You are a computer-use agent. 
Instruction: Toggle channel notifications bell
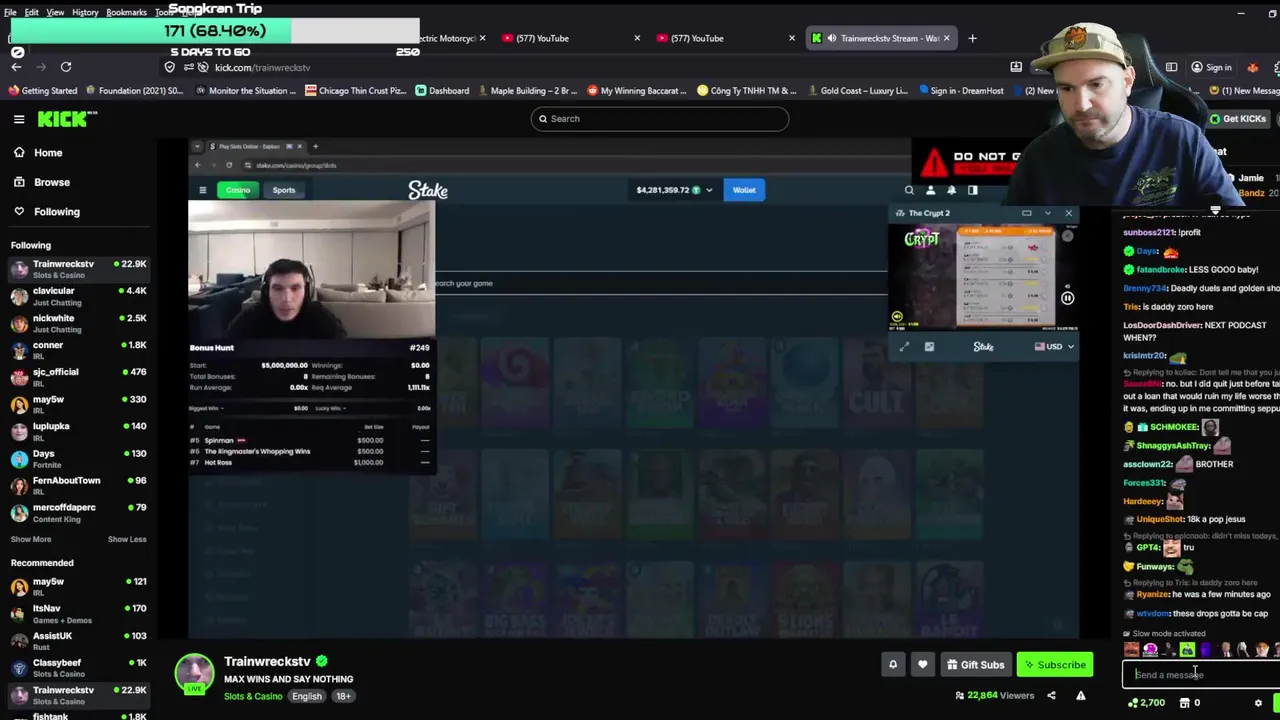coord(893,665)
